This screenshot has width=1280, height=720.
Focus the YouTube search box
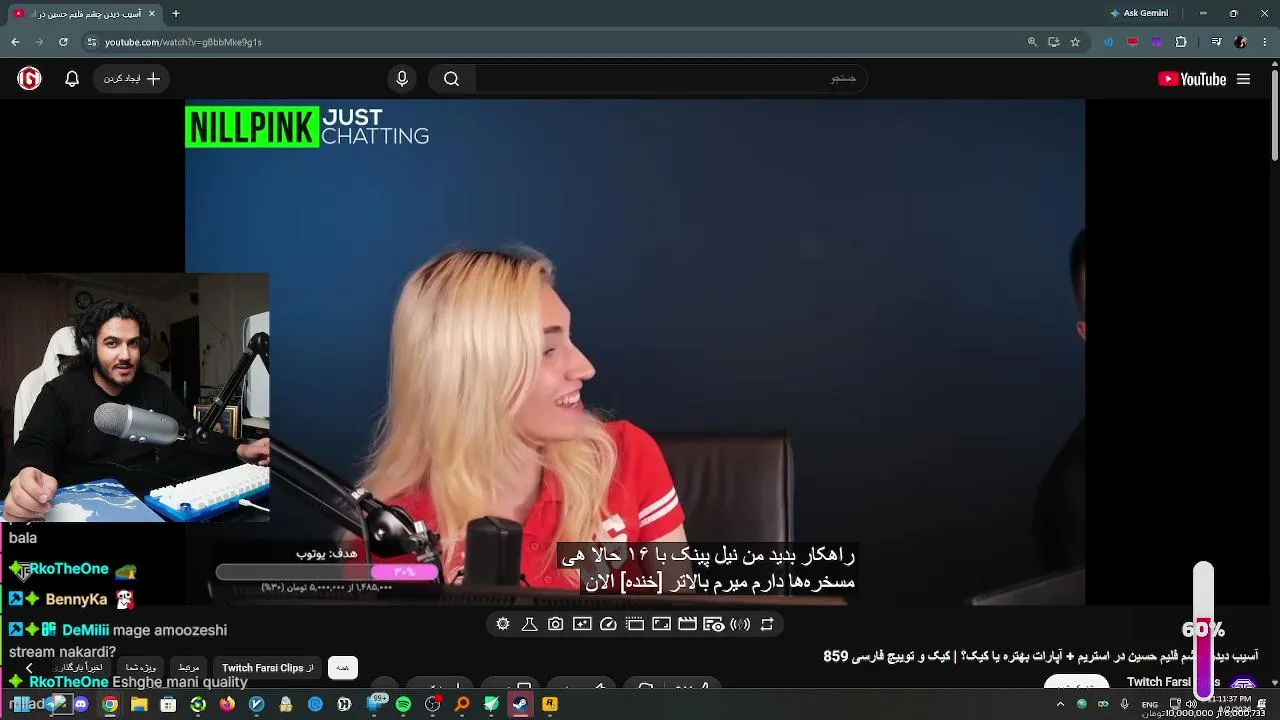[670, 79]
